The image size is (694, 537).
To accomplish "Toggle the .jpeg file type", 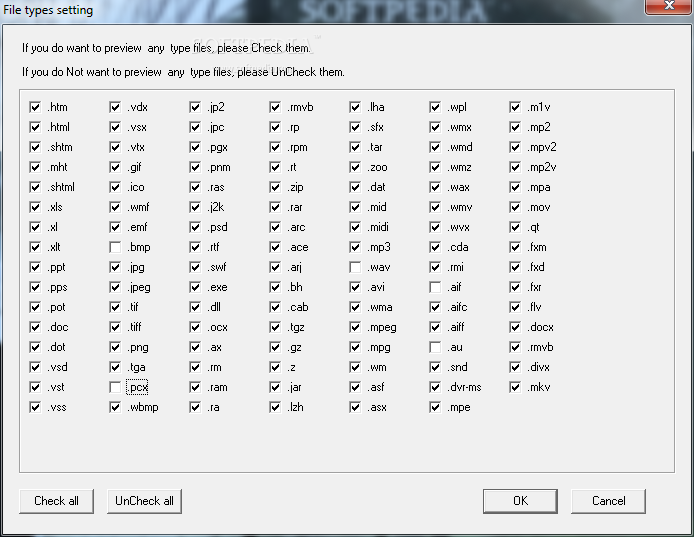I will coord(115,287).
